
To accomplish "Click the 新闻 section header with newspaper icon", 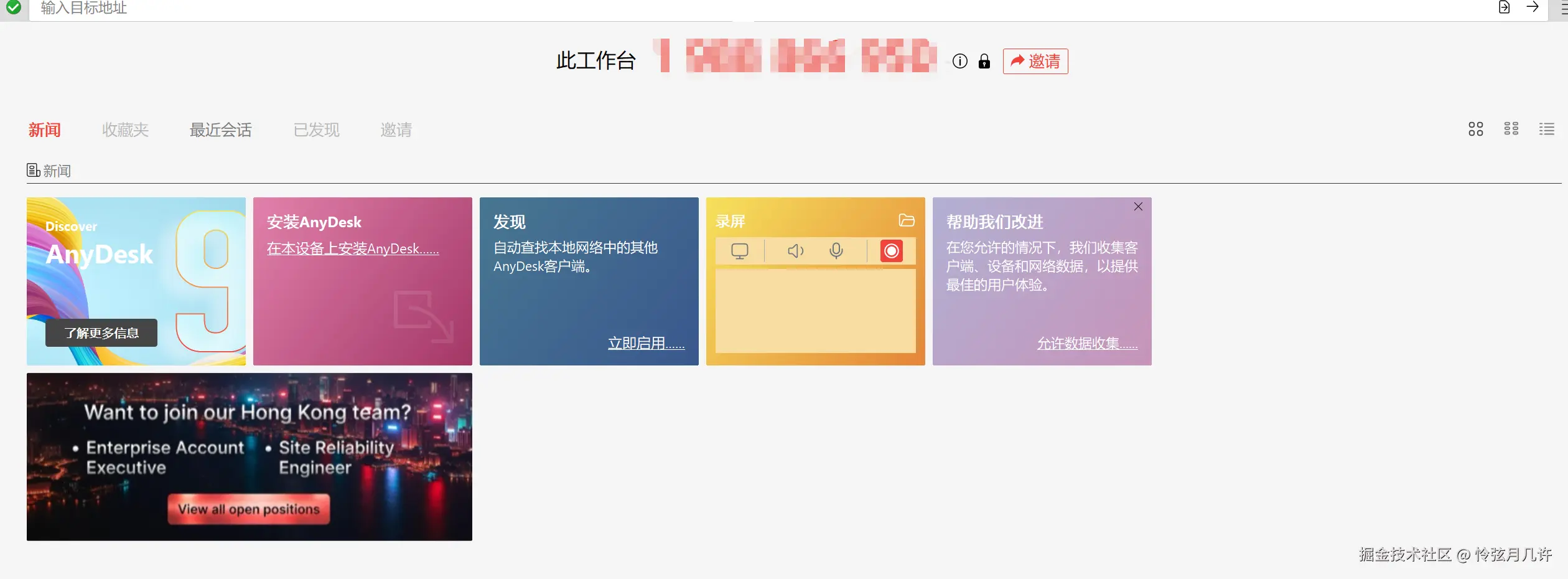I will 49,171.
